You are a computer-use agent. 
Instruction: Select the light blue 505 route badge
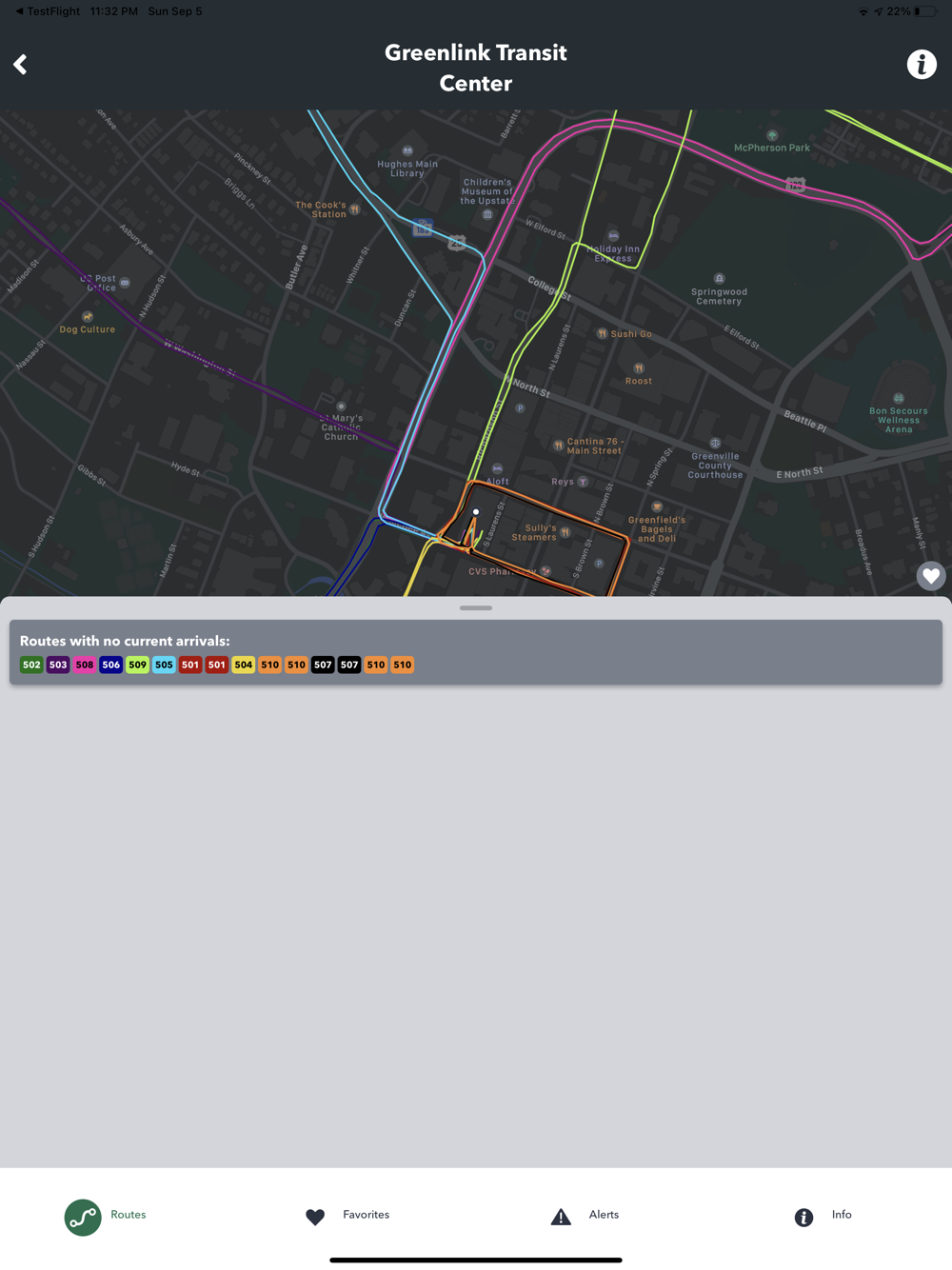[164, 665]
